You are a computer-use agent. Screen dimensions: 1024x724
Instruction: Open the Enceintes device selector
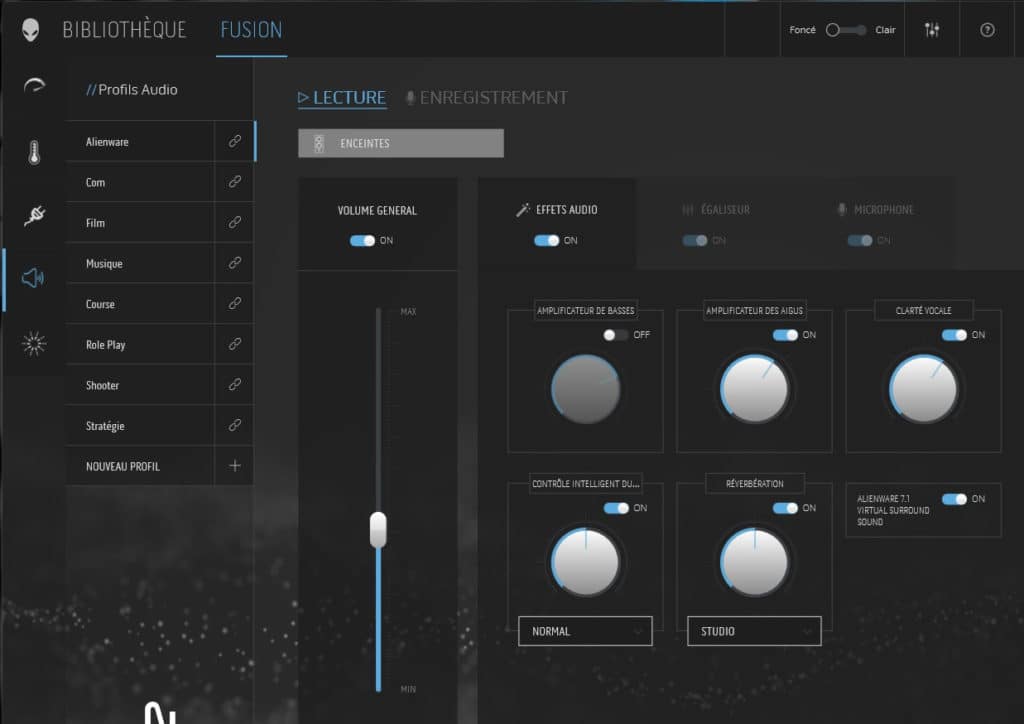(401, 143)
